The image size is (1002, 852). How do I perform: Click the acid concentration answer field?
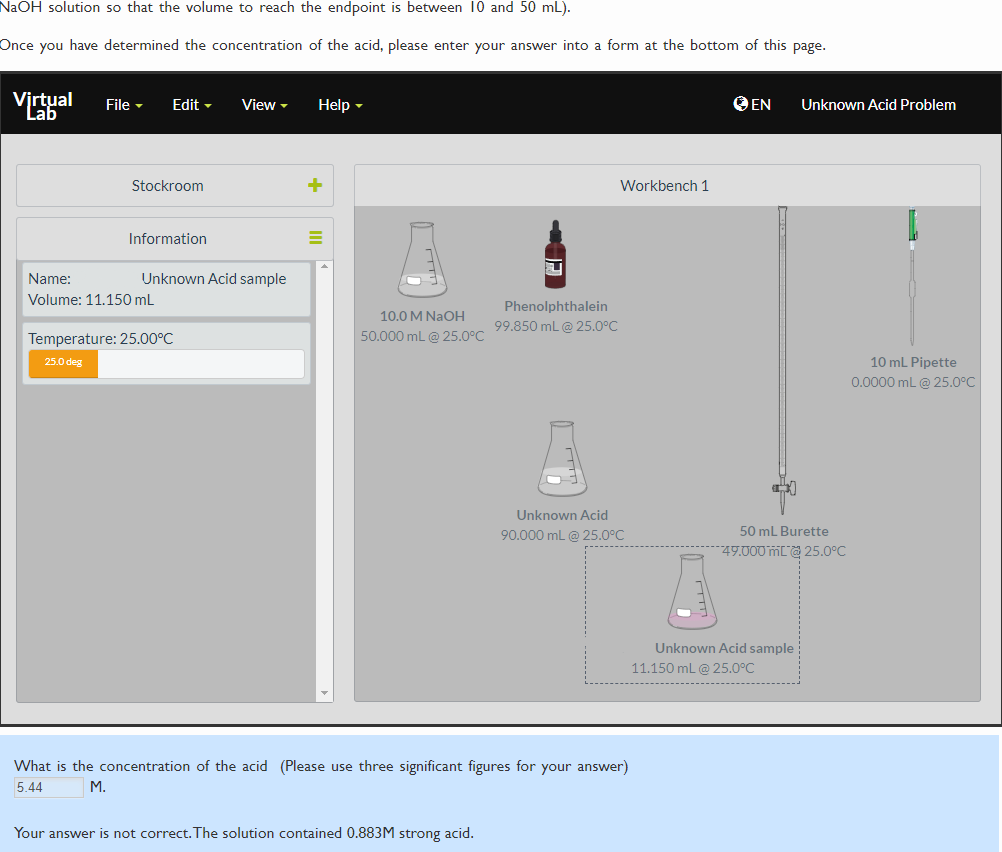pyautogui.click(x=49, y=787)
